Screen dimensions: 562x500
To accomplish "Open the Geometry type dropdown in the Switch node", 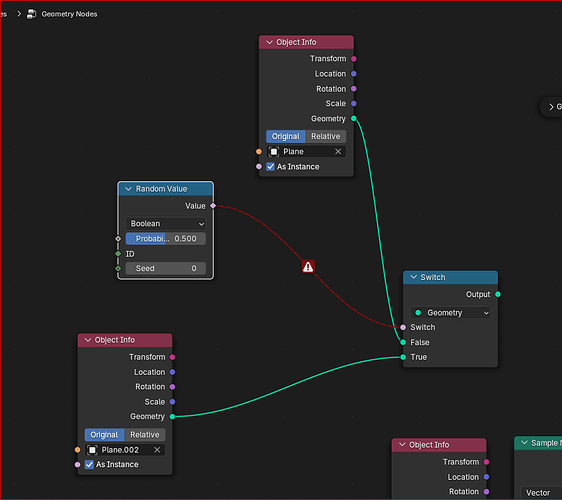I will pos(451,313).
